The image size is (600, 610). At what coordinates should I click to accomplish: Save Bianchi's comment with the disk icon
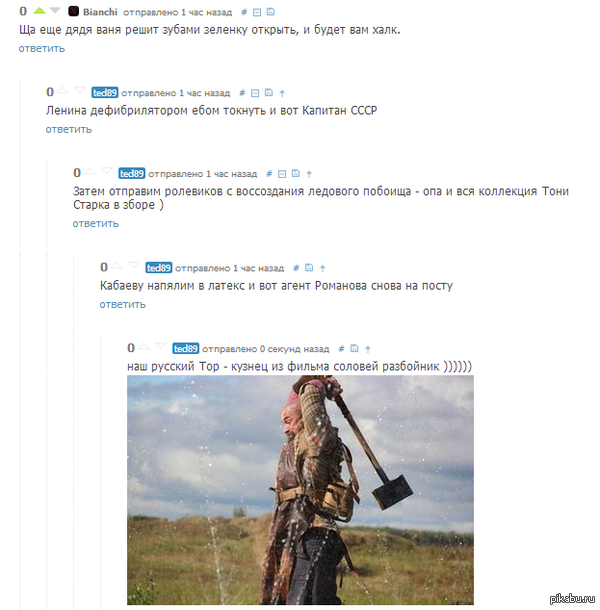(270, 12)
